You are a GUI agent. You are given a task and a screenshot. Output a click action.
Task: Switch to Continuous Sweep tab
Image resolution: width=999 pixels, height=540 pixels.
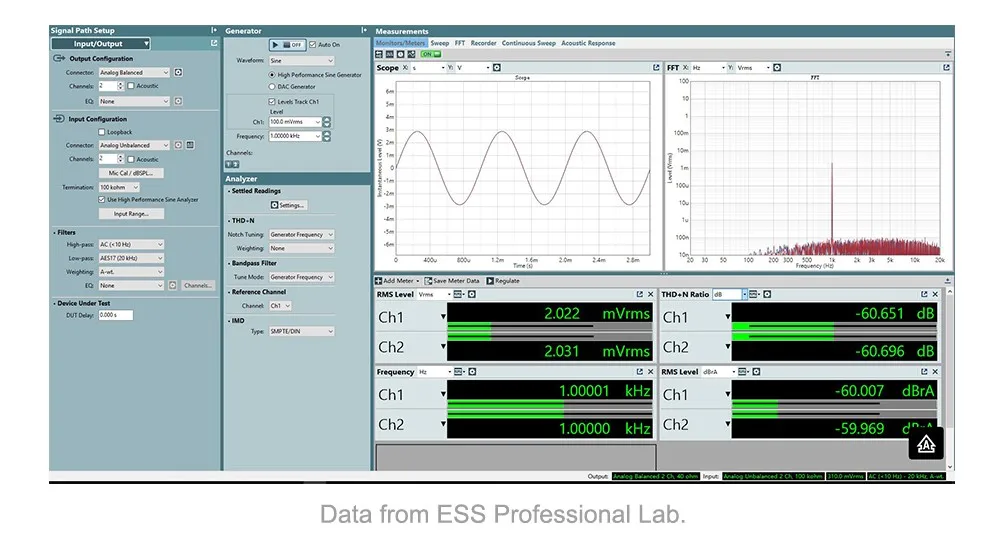[x=529, y=43]
